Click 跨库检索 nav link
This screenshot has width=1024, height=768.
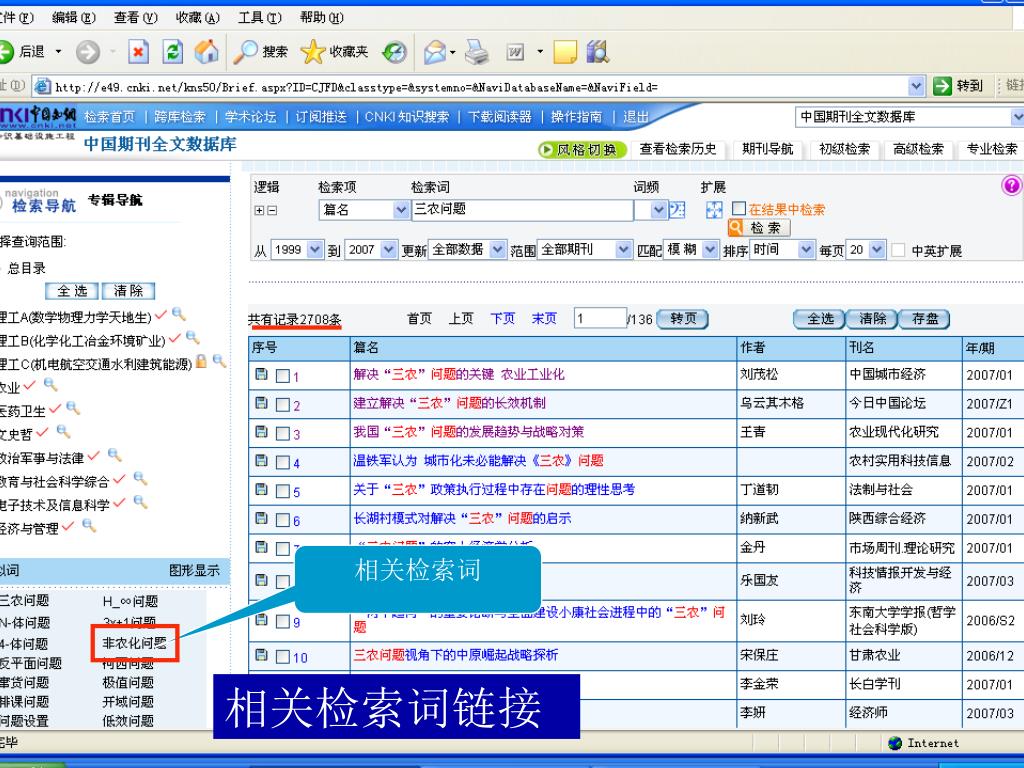[180, 117]
